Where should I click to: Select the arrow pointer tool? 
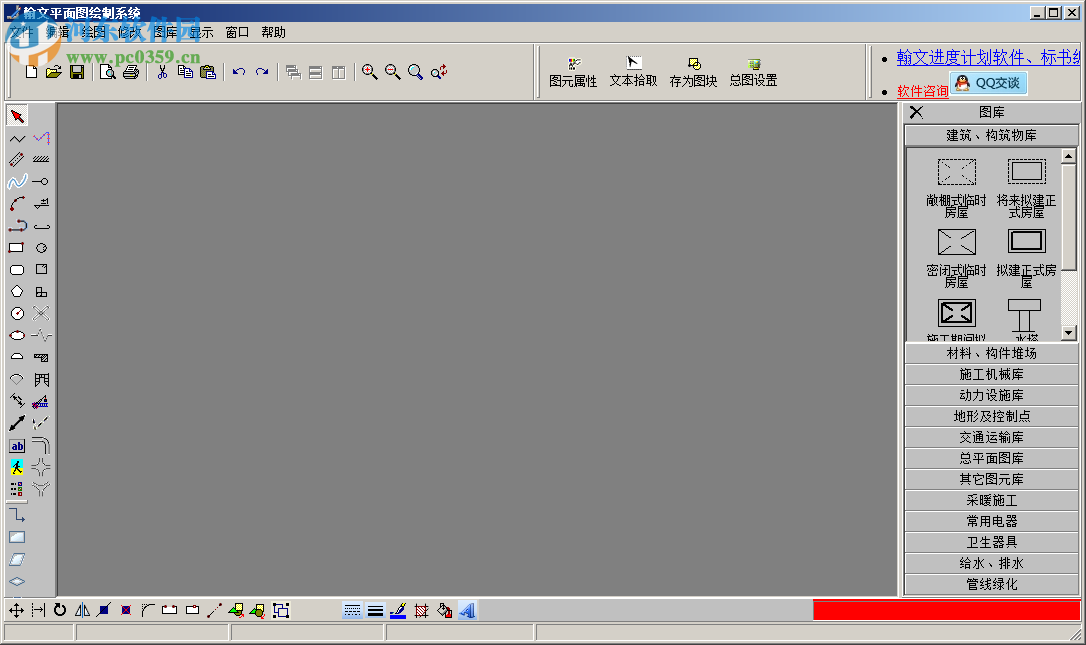pos(17,116)
